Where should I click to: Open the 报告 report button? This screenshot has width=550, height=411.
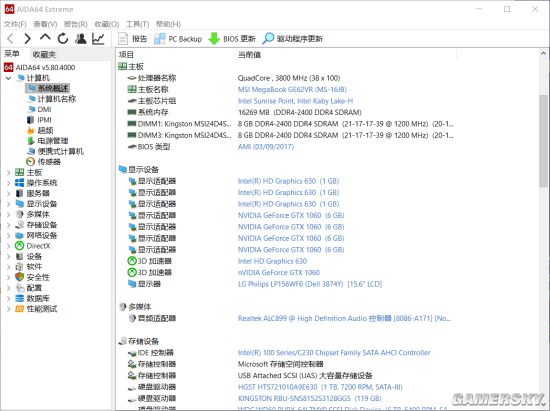[x=133, y=39]
